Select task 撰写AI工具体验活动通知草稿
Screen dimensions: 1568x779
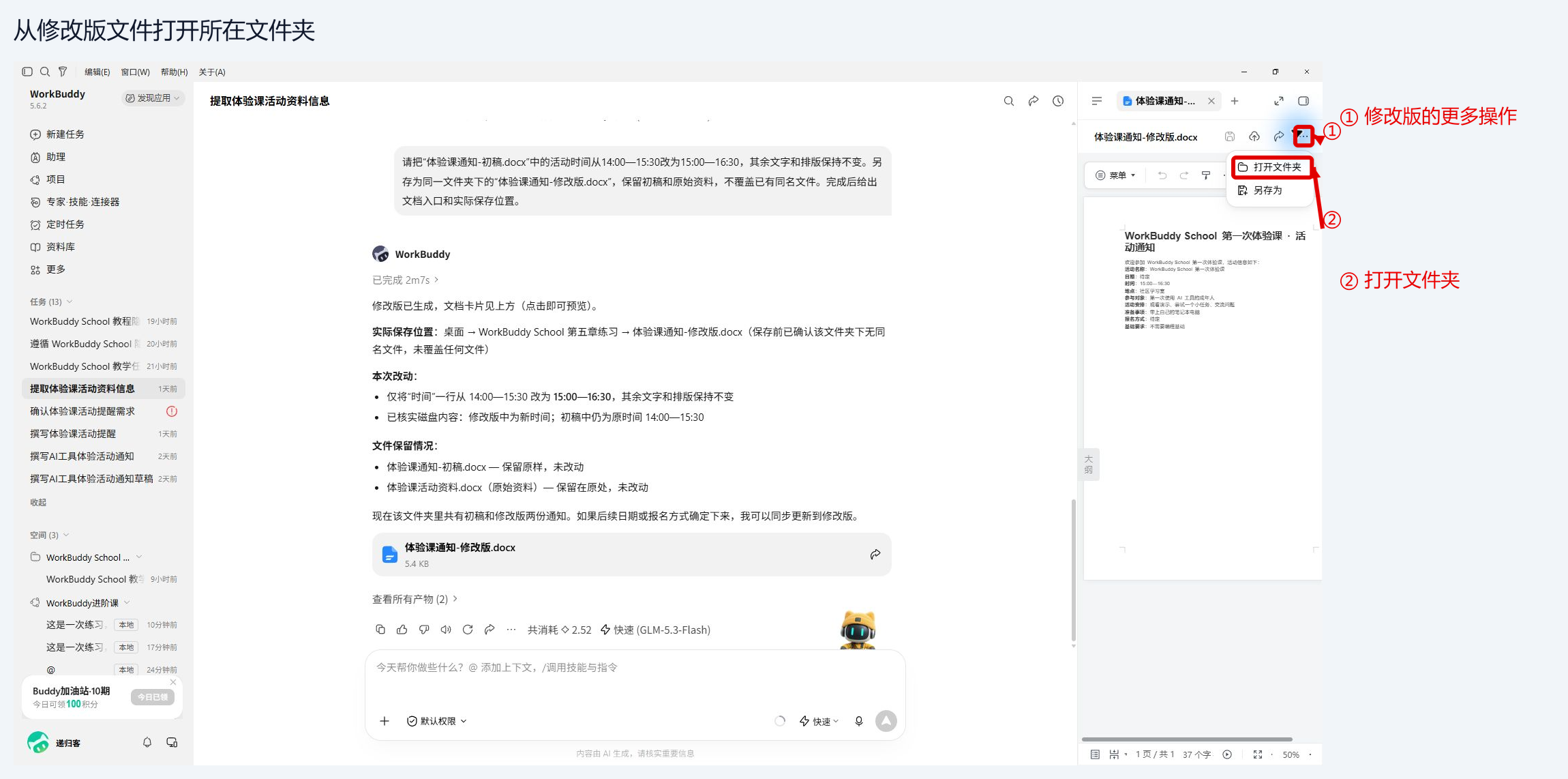coord(104,479)
